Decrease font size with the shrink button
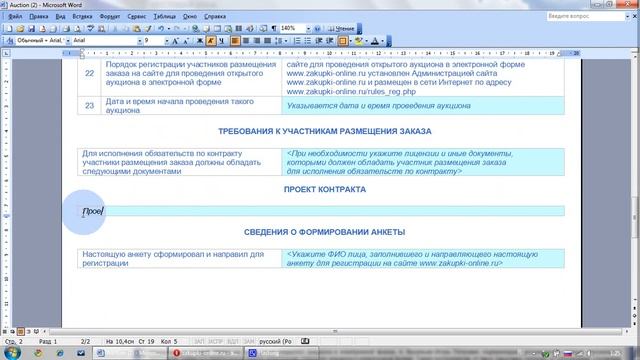 point(186,40)
